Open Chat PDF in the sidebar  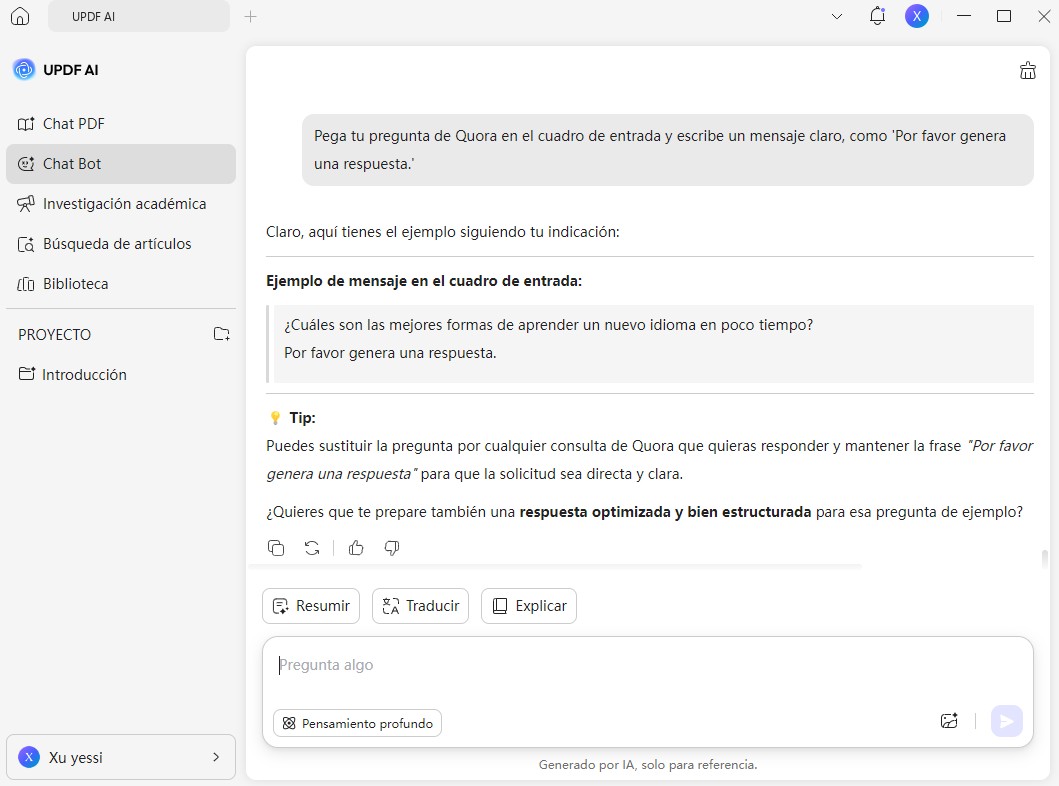click(73, 124)
